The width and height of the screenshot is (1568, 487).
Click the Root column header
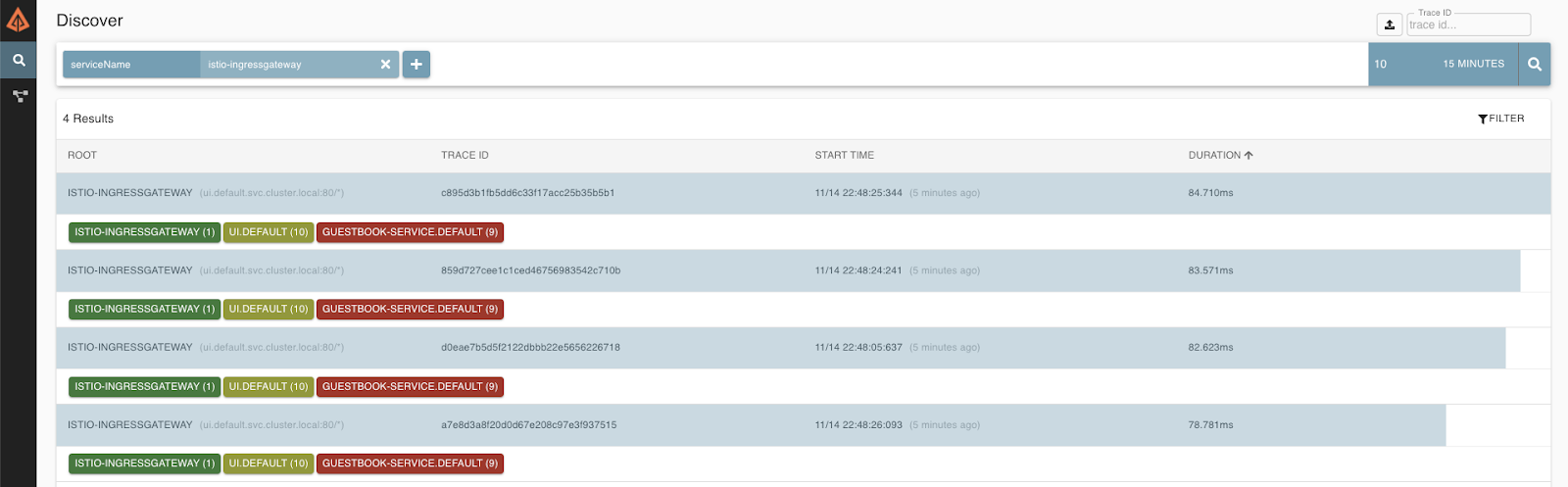point(82,156)
